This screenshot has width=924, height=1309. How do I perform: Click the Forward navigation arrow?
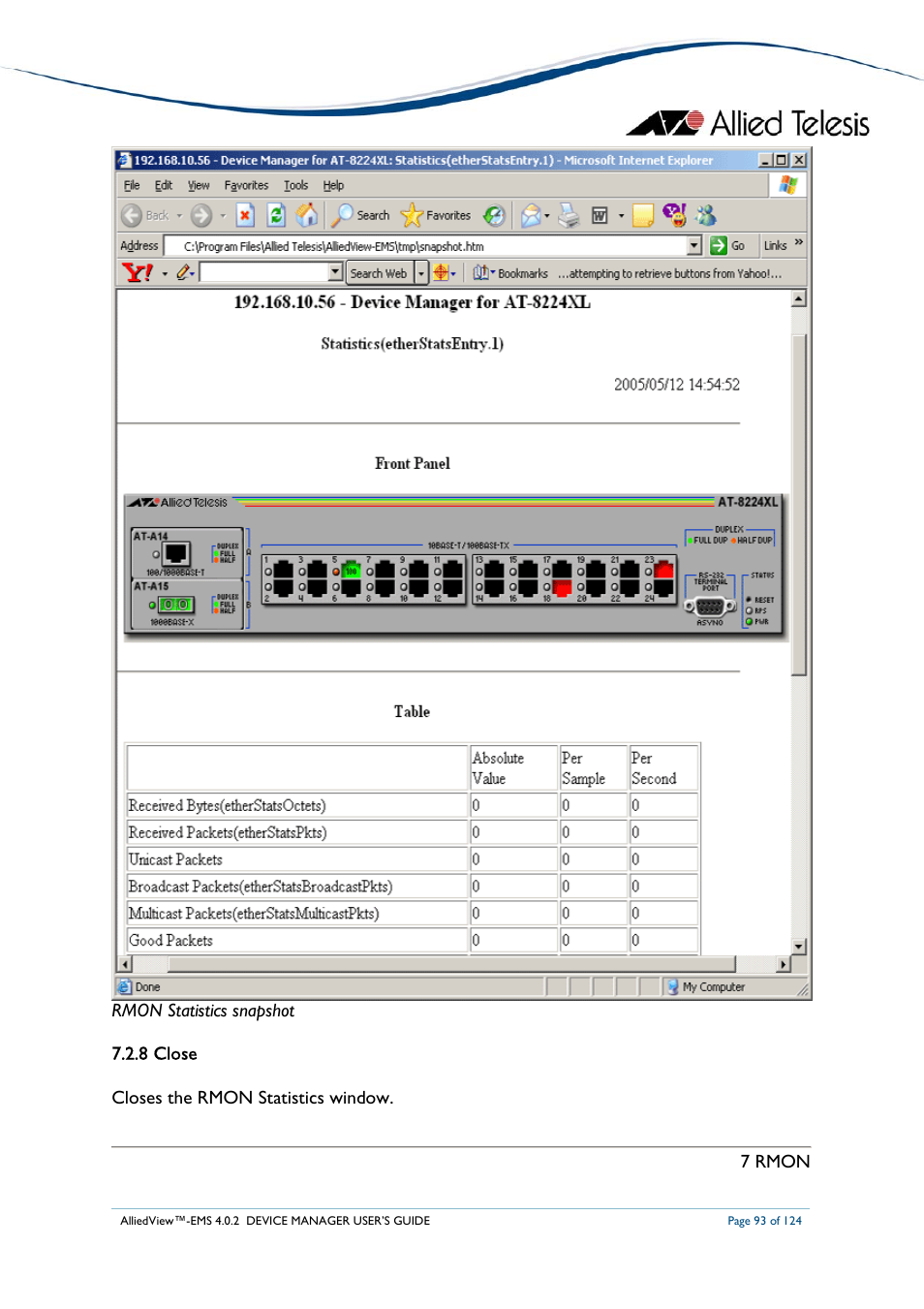click(201, 215)
